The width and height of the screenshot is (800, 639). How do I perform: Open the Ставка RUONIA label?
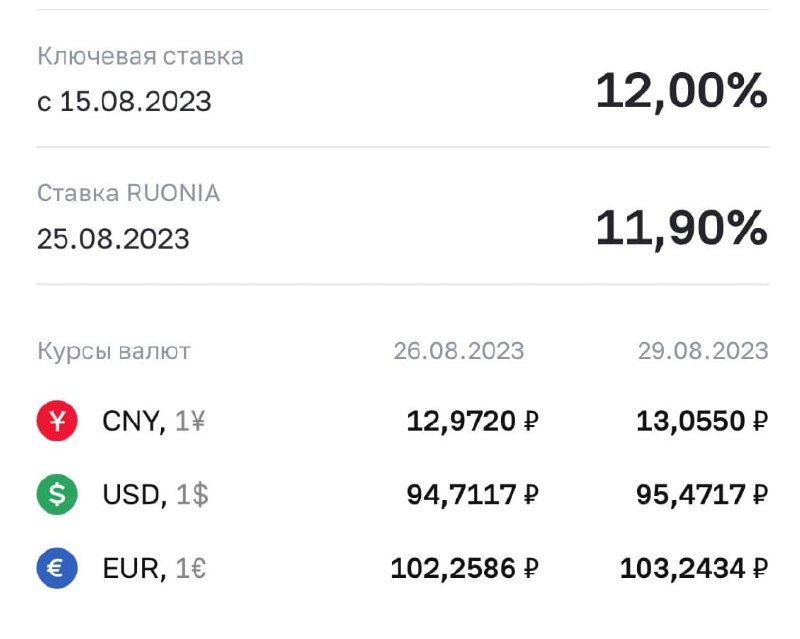pyautogui.click(x=129, y=193)
